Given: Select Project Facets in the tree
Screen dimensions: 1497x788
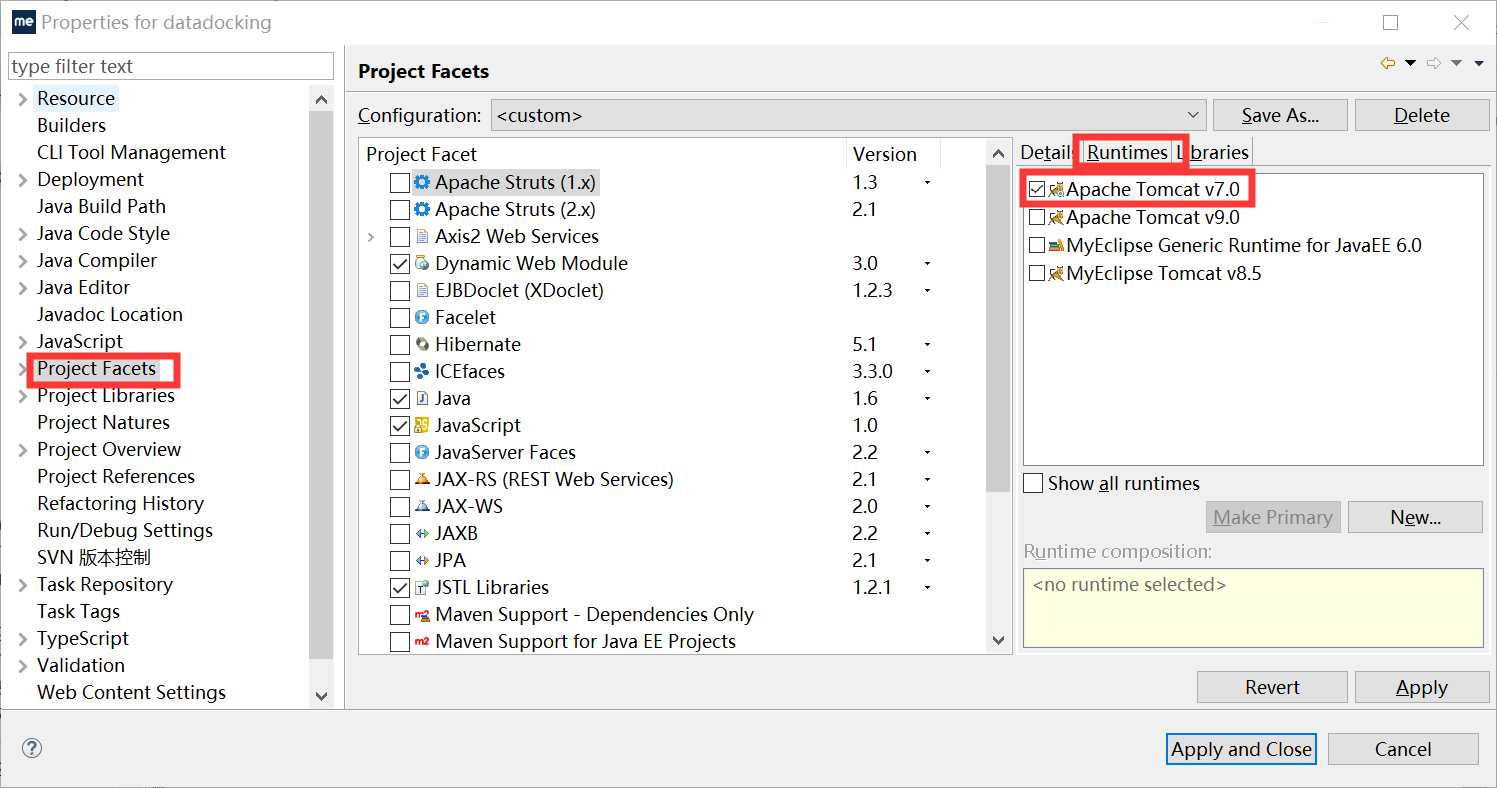Looking at the screenshot, I should [x=97, y=368].
